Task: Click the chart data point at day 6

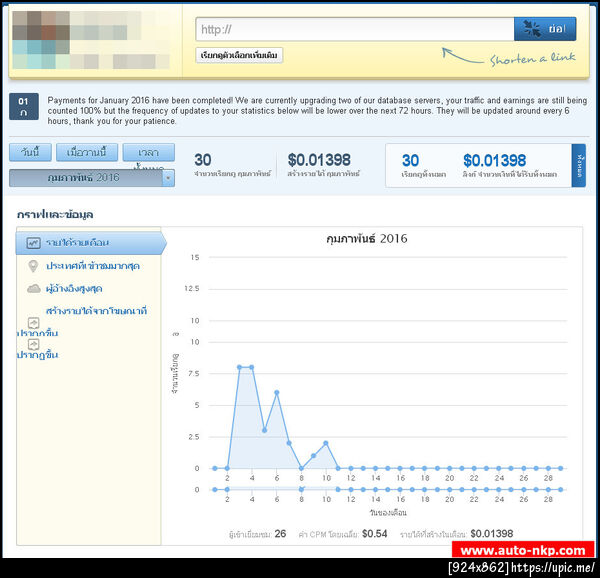Action: click(x=277, y=392)
